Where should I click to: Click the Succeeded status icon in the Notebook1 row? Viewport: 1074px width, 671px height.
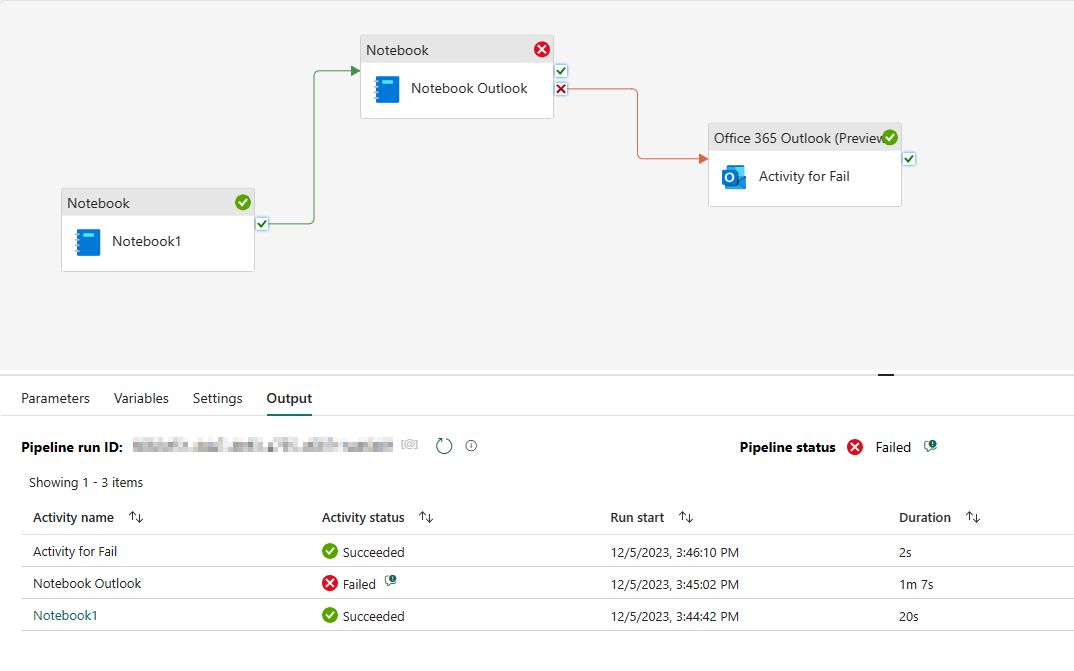(x=329, y=615)
